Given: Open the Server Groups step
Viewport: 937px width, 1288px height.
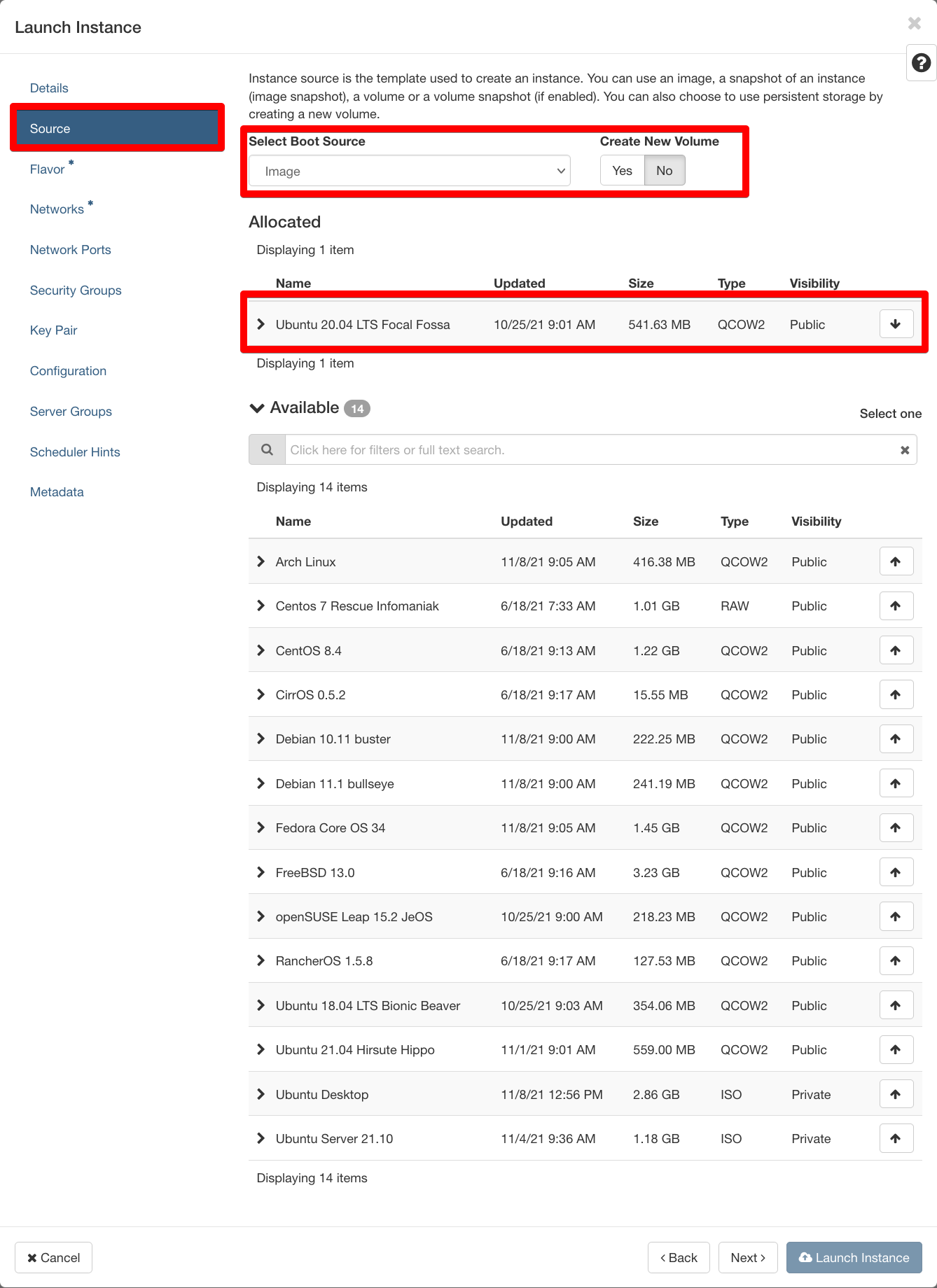Looking at the screenshot, I should 71,412.
